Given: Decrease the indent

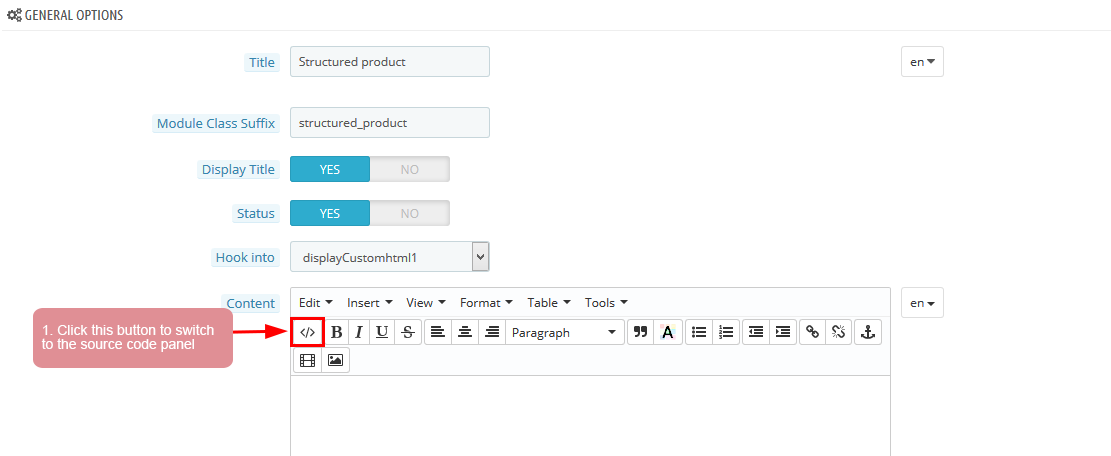Looking at the screenshot, I should pyautogui.click(x=756, y=332).
